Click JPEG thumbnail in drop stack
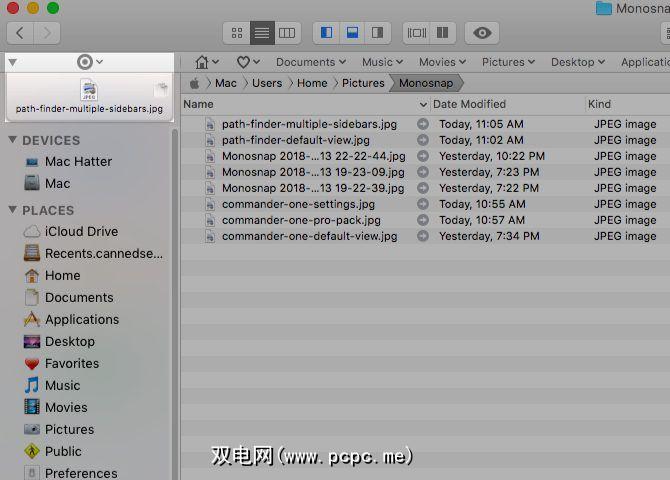 pyautogui.click(x=89, y=90)
